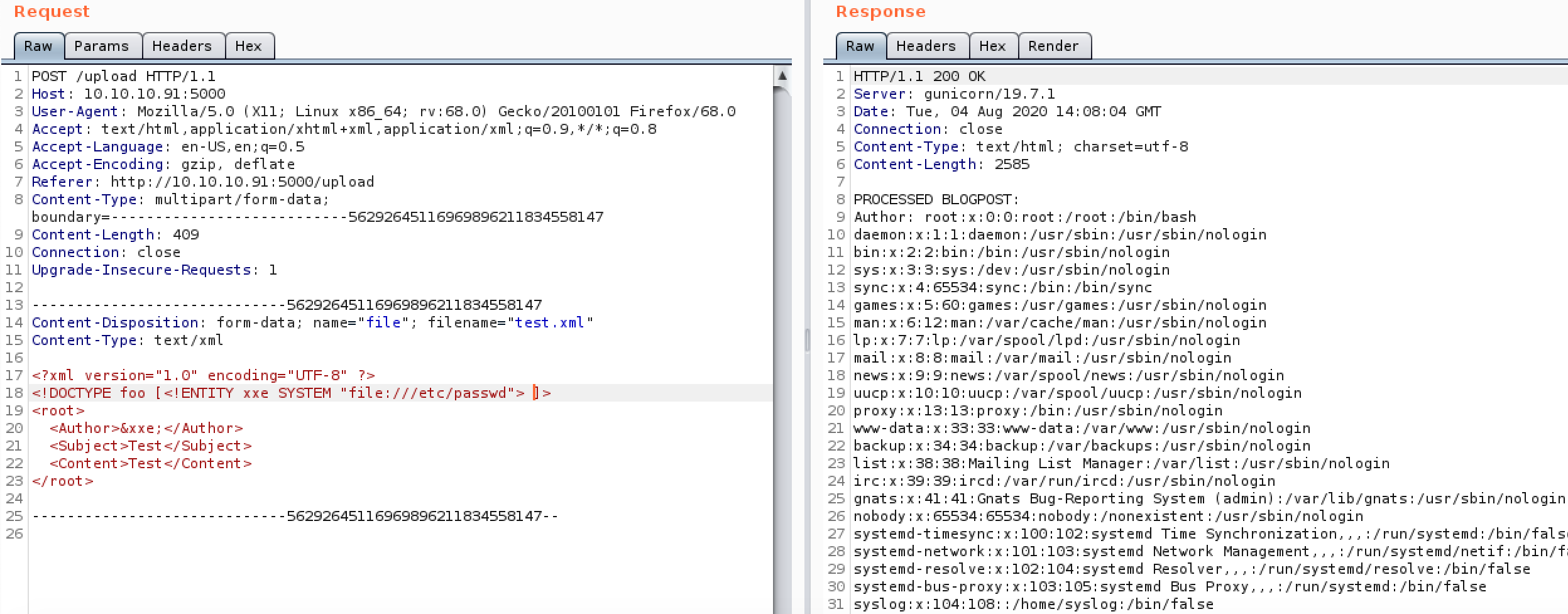Click the Content-Type: text/xml line

pyautogui.click(x=128, y=340)
